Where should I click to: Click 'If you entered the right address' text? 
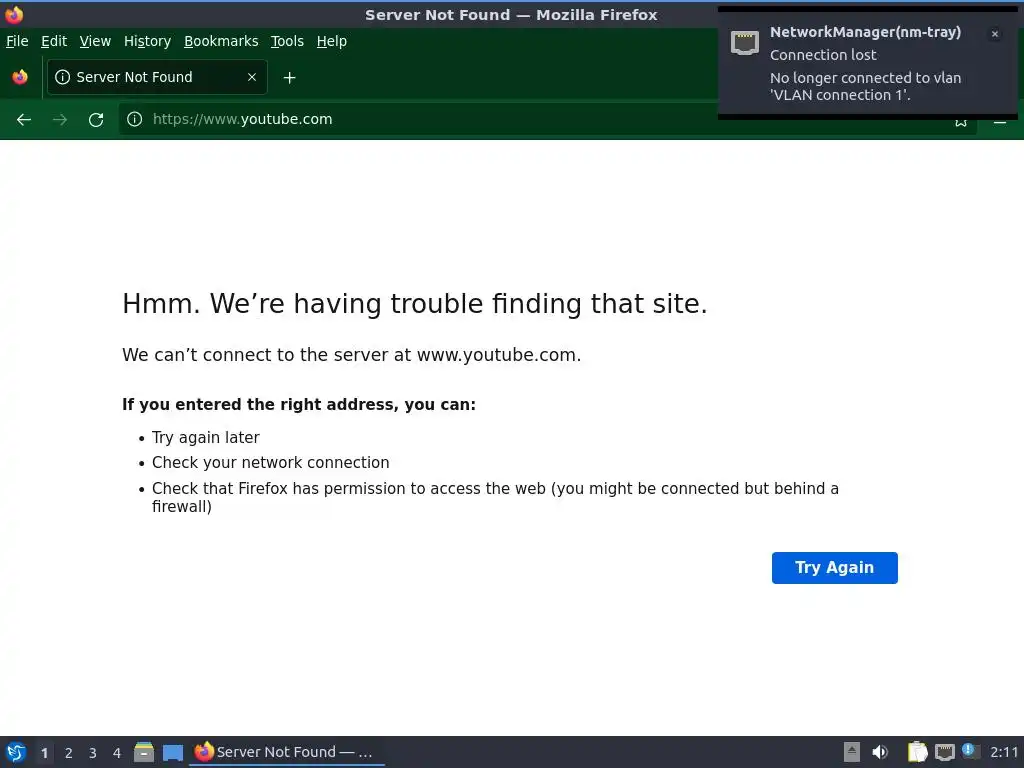[299, 405]
